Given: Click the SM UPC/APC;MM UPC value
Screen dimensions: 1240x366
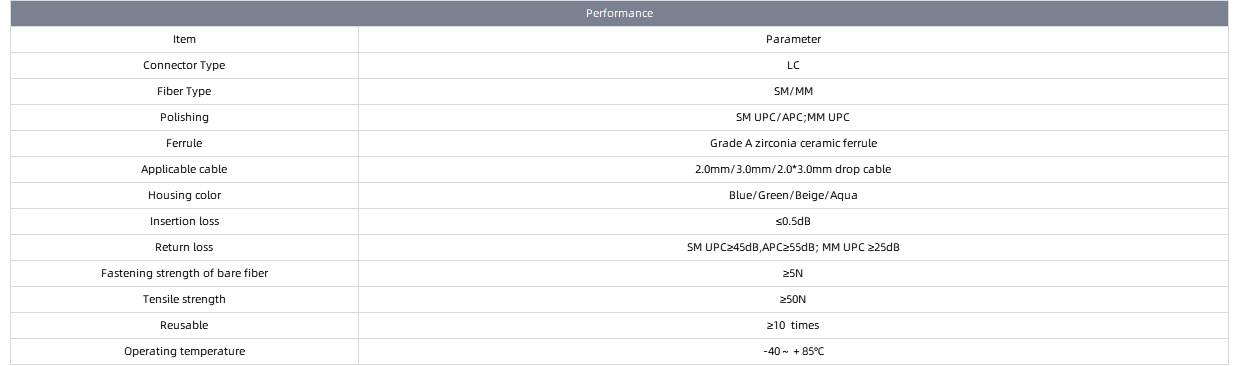Looking at the screenshot, I should point(793,117).
